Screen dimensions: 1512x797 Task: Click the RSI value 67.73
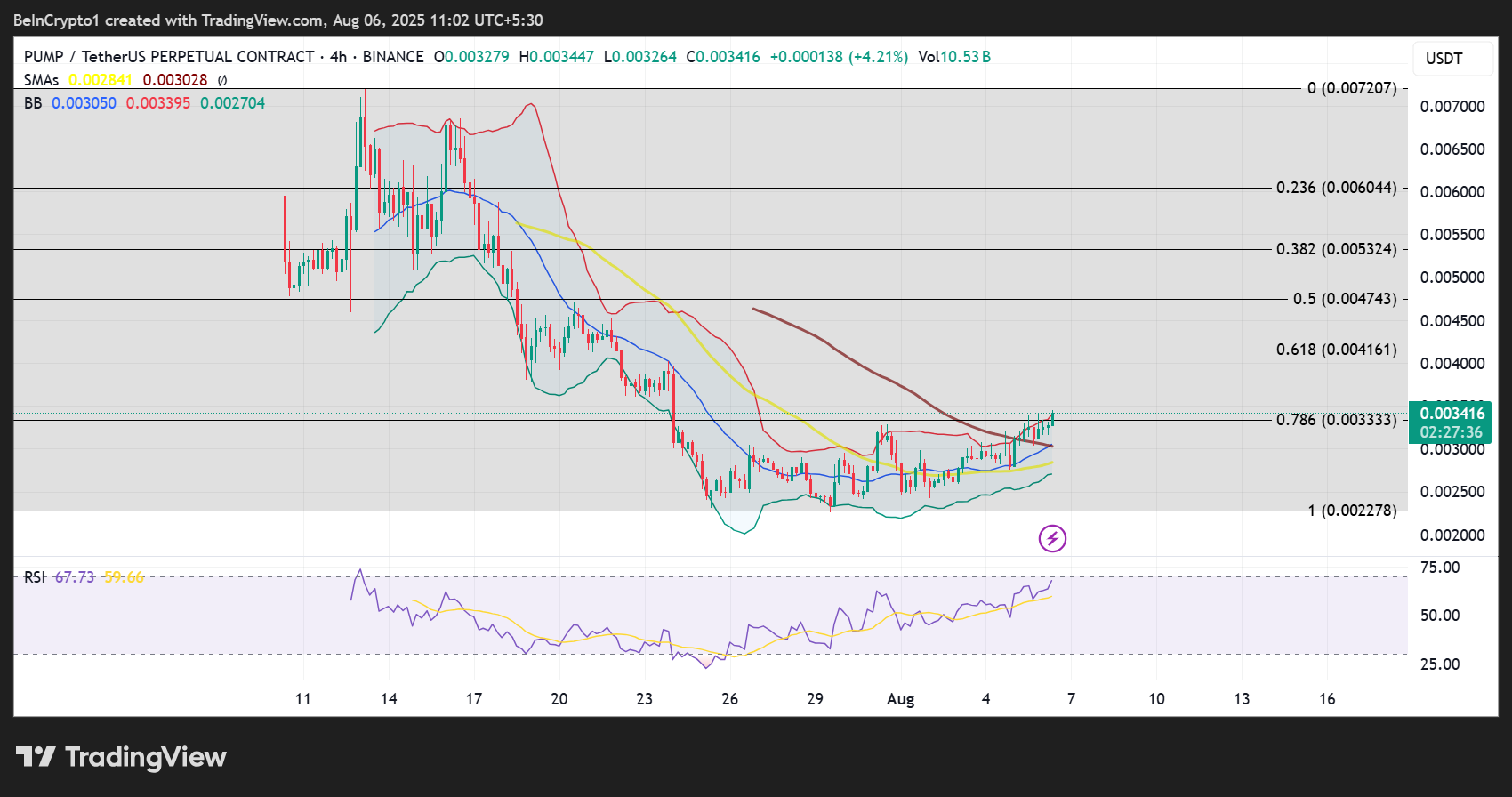(x=75, y=577)
